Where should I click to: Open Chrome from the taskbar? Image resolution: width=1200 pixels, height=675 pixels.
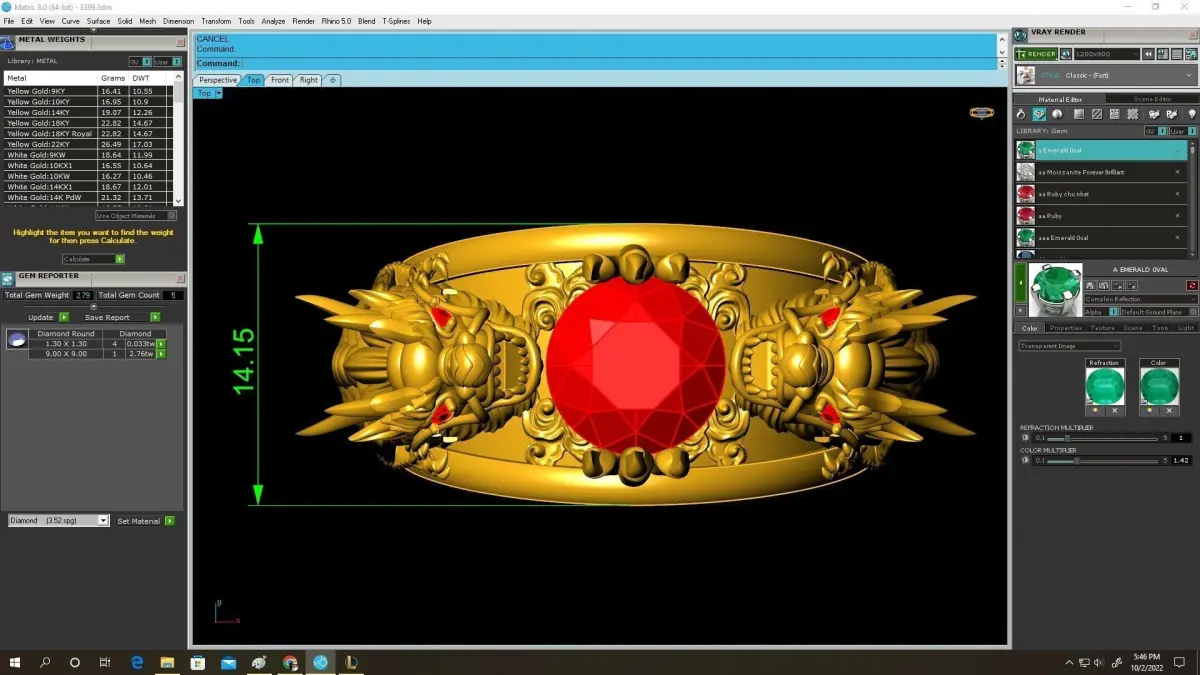[290, 662]
